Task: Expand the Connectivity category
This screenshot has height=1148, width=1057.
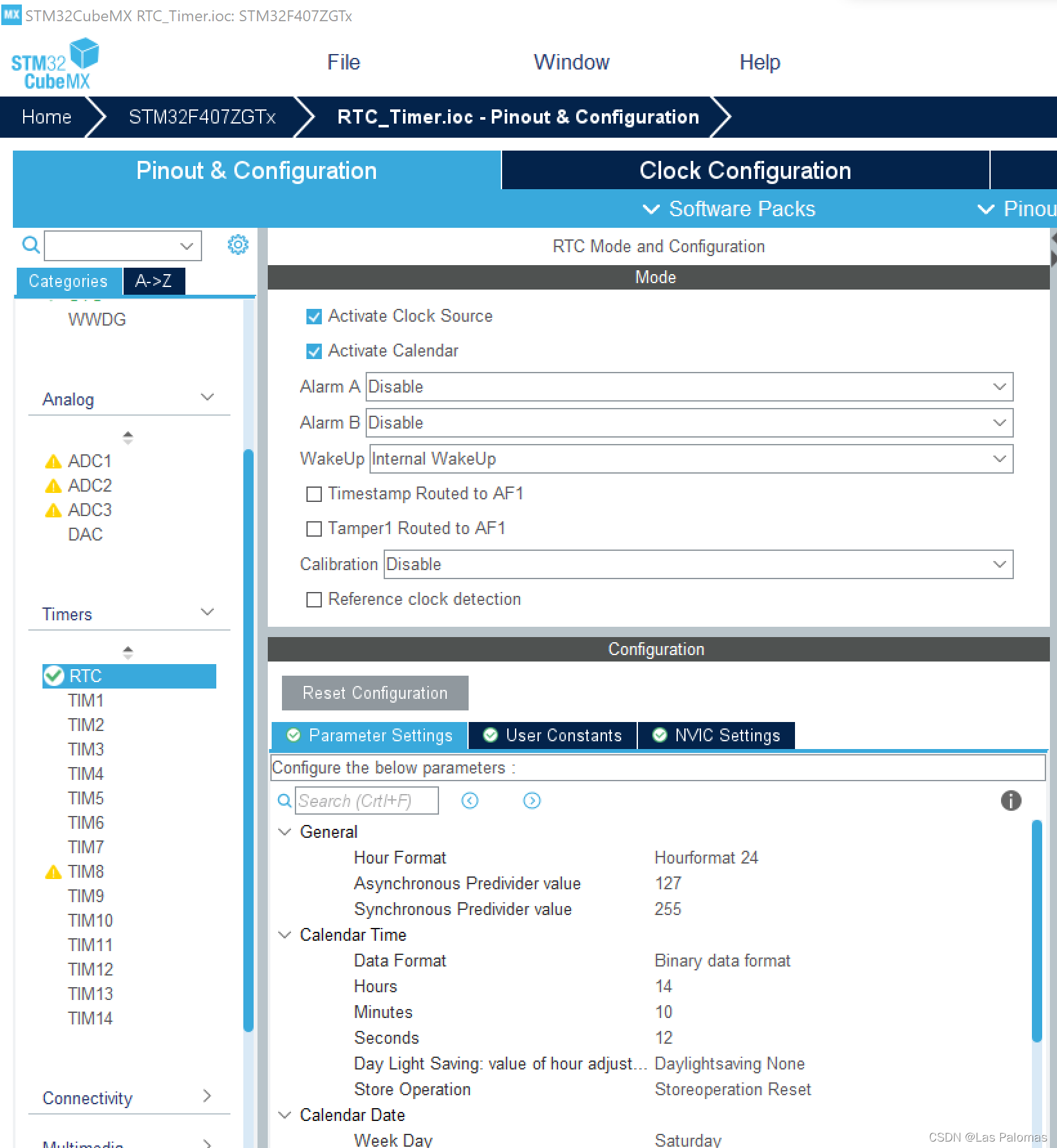Action: (207, 1096)
